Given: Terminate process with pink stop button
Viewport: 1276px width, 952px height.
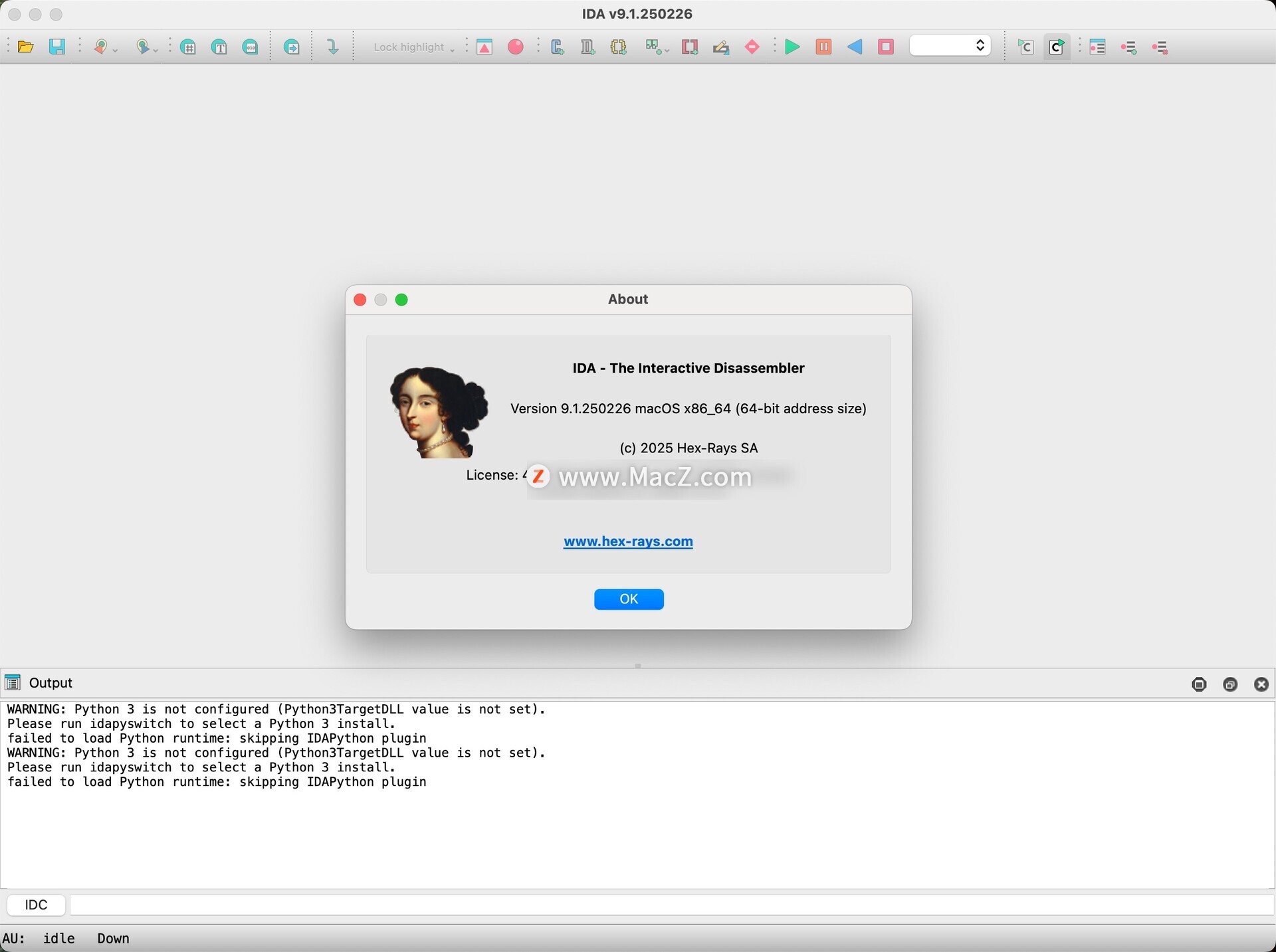Looking at the screenshot, I should 886,47.
